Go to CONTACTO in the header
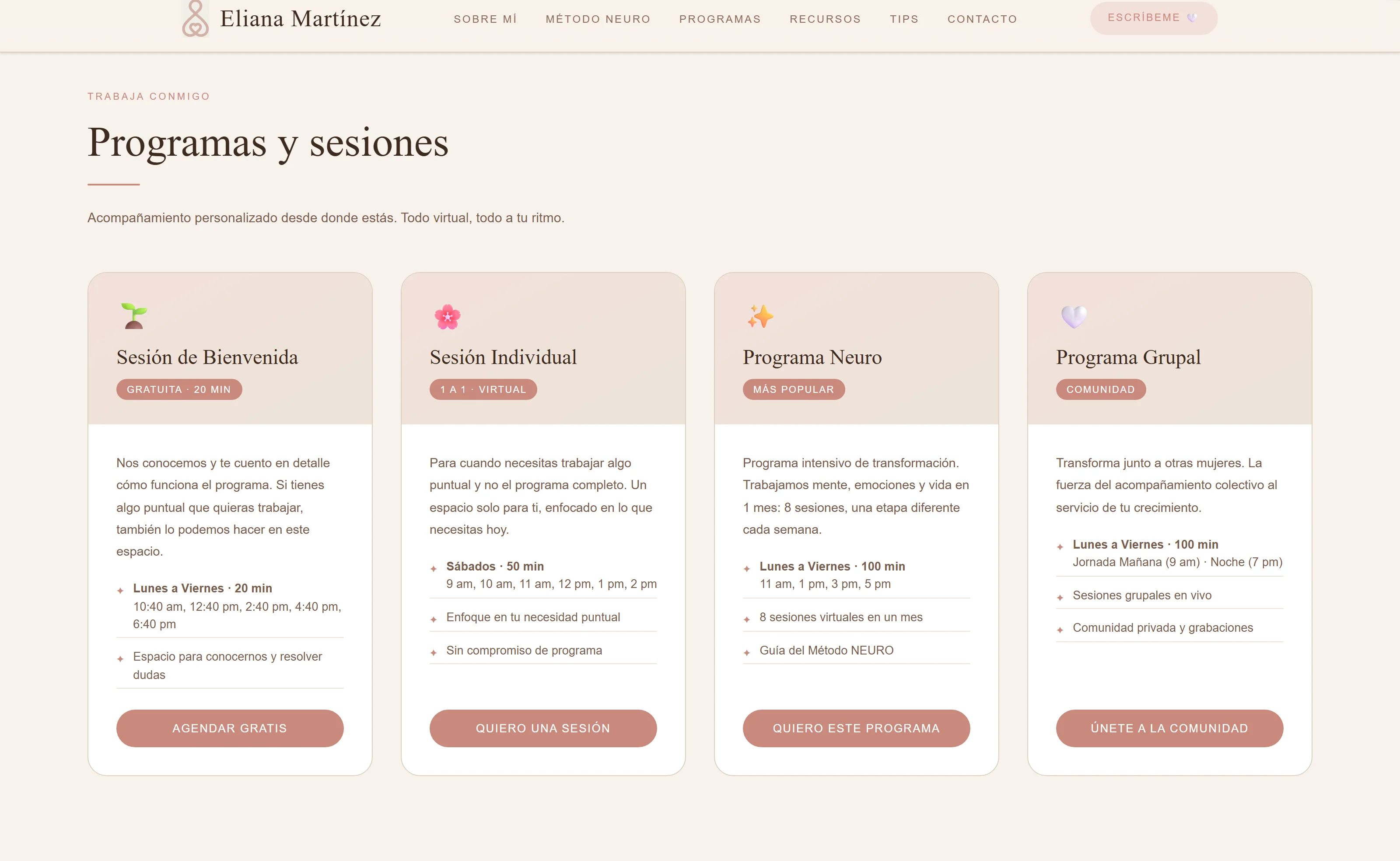This screenshot has height=861, width=1400. [x=982, y=19]
